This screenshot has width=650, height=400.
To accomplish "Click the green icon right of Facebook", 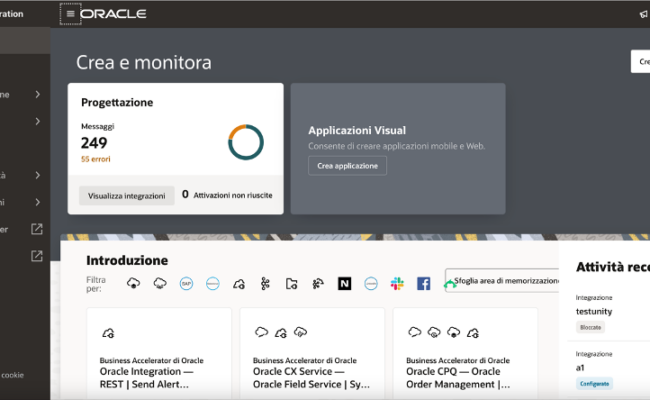I will [449, 284].
